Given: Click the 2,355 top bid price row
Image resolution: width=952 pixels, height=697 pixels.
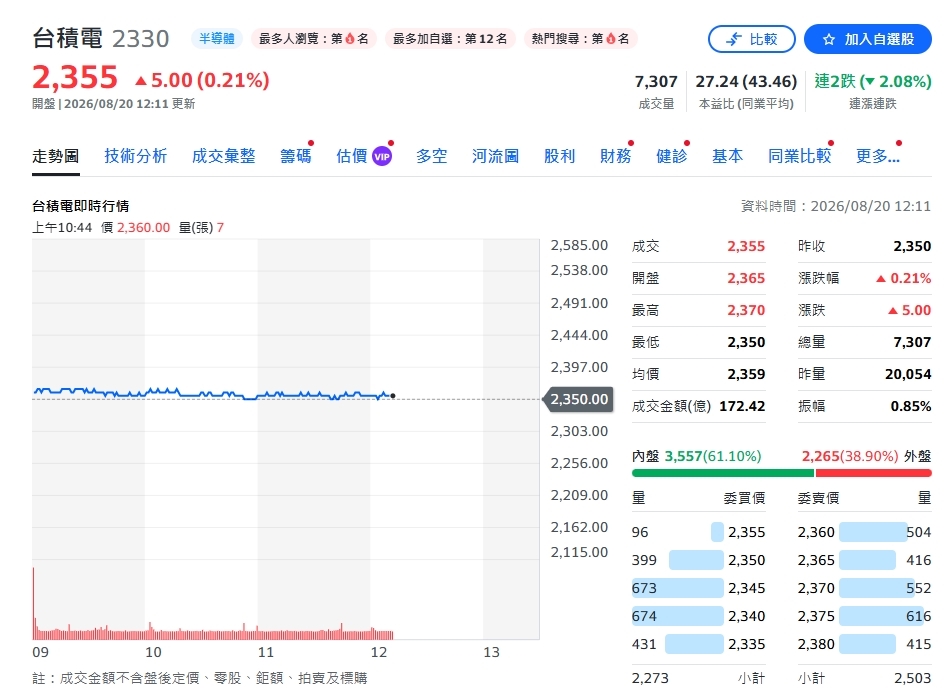Looking at the screenshot, I should (698, 532).
